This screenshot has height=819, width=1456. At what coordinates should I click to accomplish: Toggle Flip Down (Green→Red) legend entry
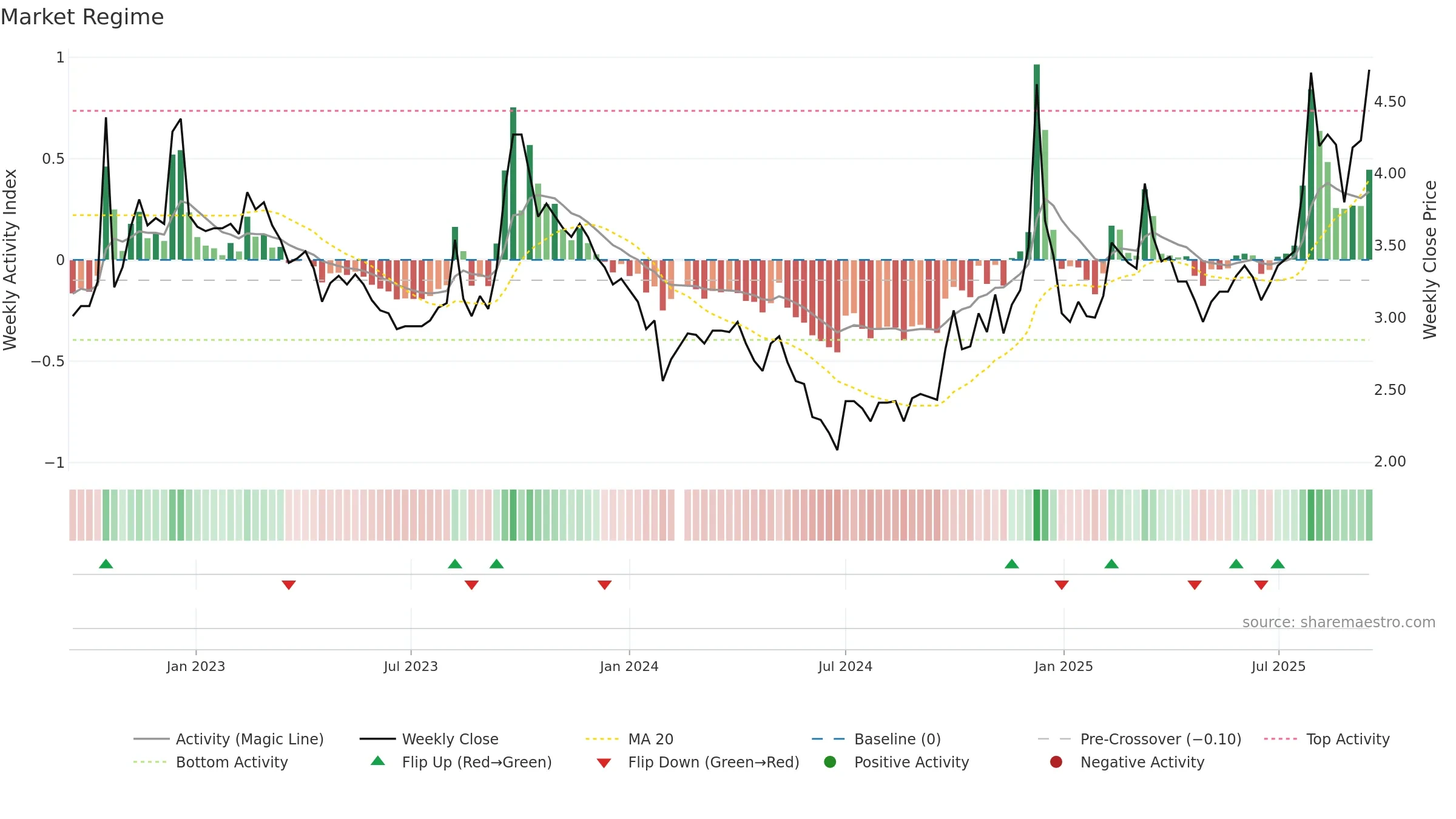click(698, 762)
